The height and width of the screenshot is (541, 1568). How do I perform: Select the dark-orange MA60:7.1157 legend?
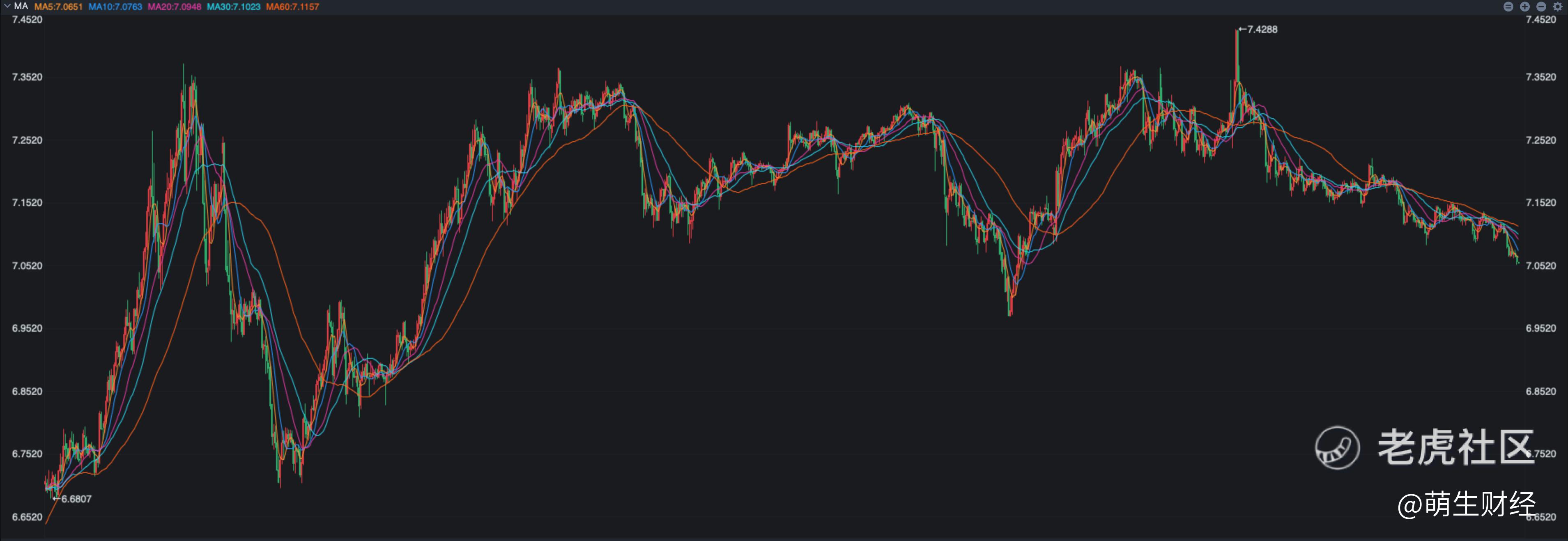click(292, 7)
